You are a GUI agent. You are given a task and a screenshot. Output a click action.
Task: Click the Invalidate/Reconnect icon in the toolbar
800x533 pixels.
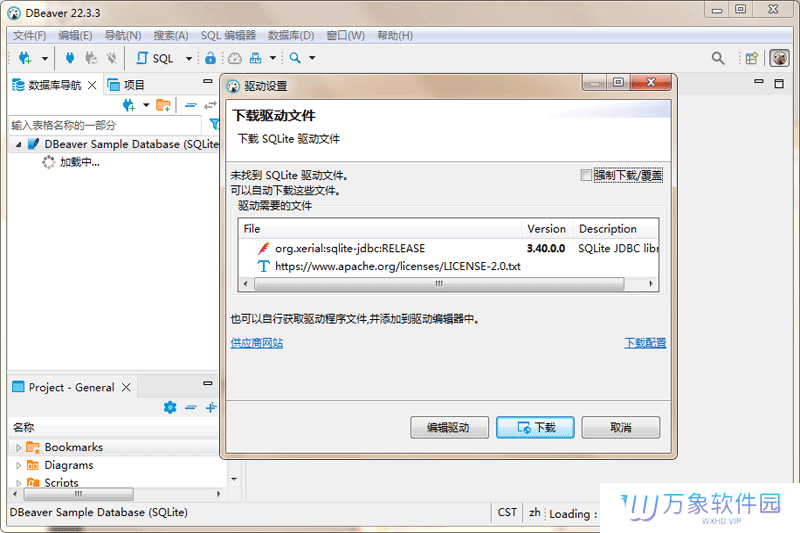coord(91,58)
